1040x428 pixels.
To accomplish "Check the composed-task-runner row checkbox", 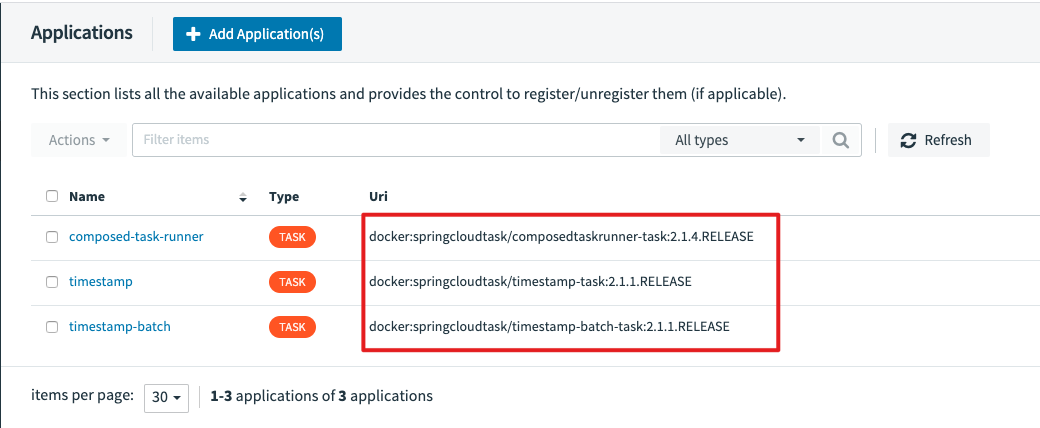I will tap(52, 237).
